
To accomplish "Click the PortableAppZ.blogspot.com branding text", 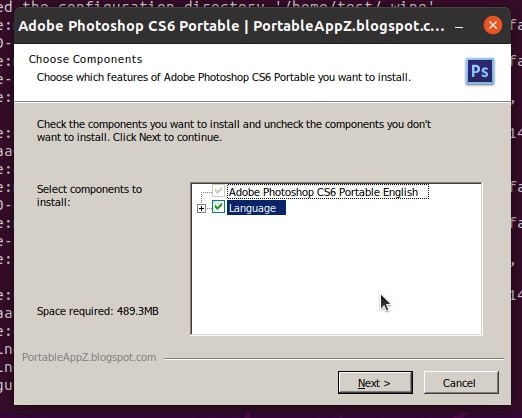I will pos(89,357).
